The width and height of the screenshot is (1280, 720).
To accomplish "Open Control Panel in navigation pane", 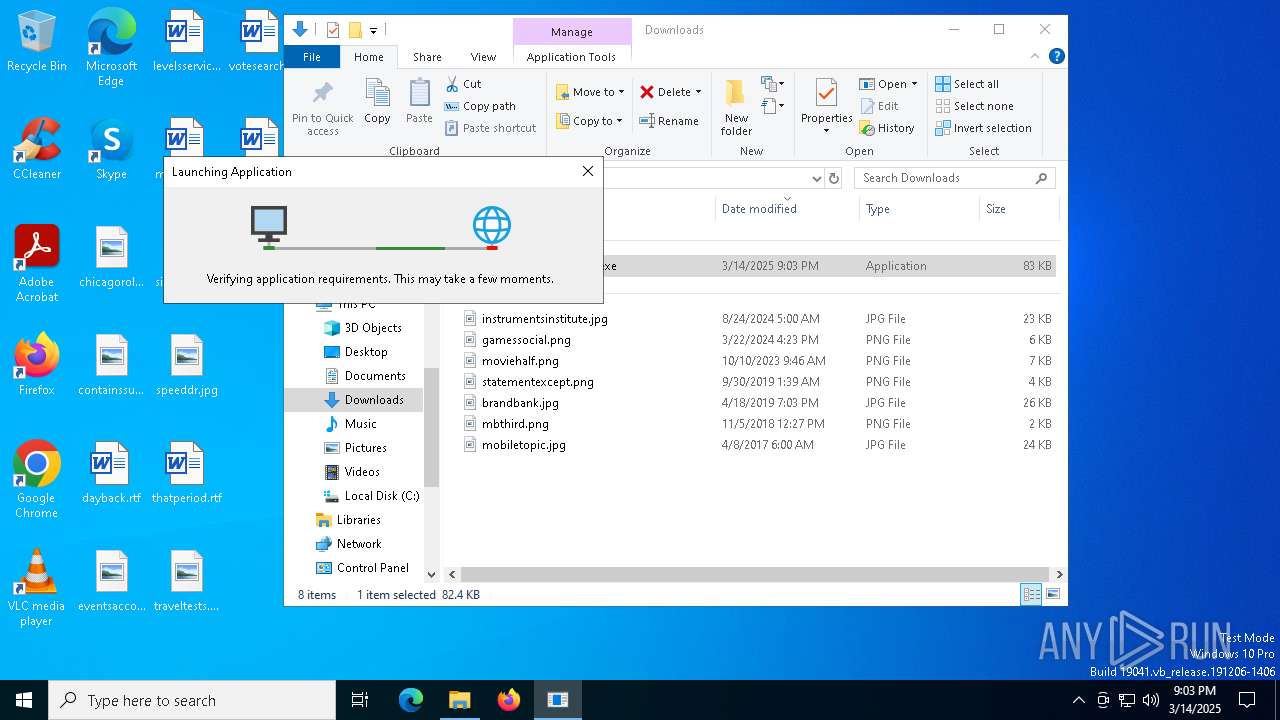I will pyautogui.click(x=362, y=568).
